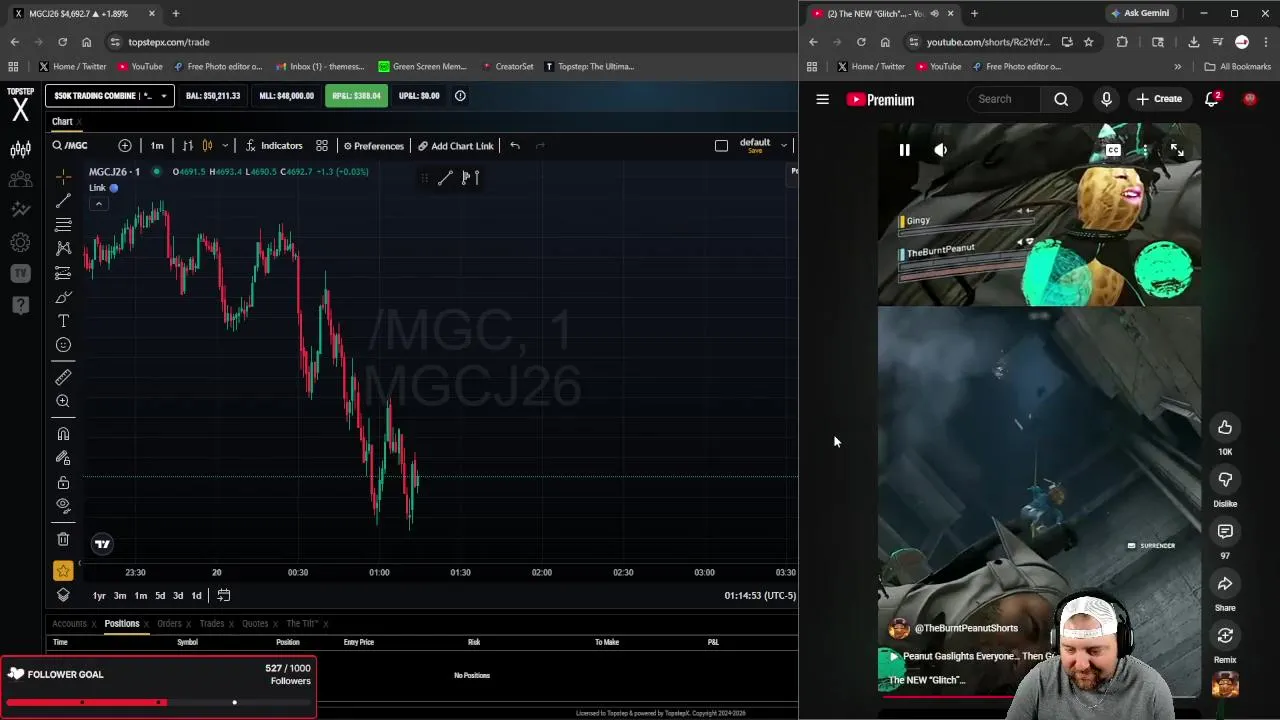Toggle stay in drawing mode
This screenshot has height=720, width=1280.
pyautogui.click(x=63, y=458)
